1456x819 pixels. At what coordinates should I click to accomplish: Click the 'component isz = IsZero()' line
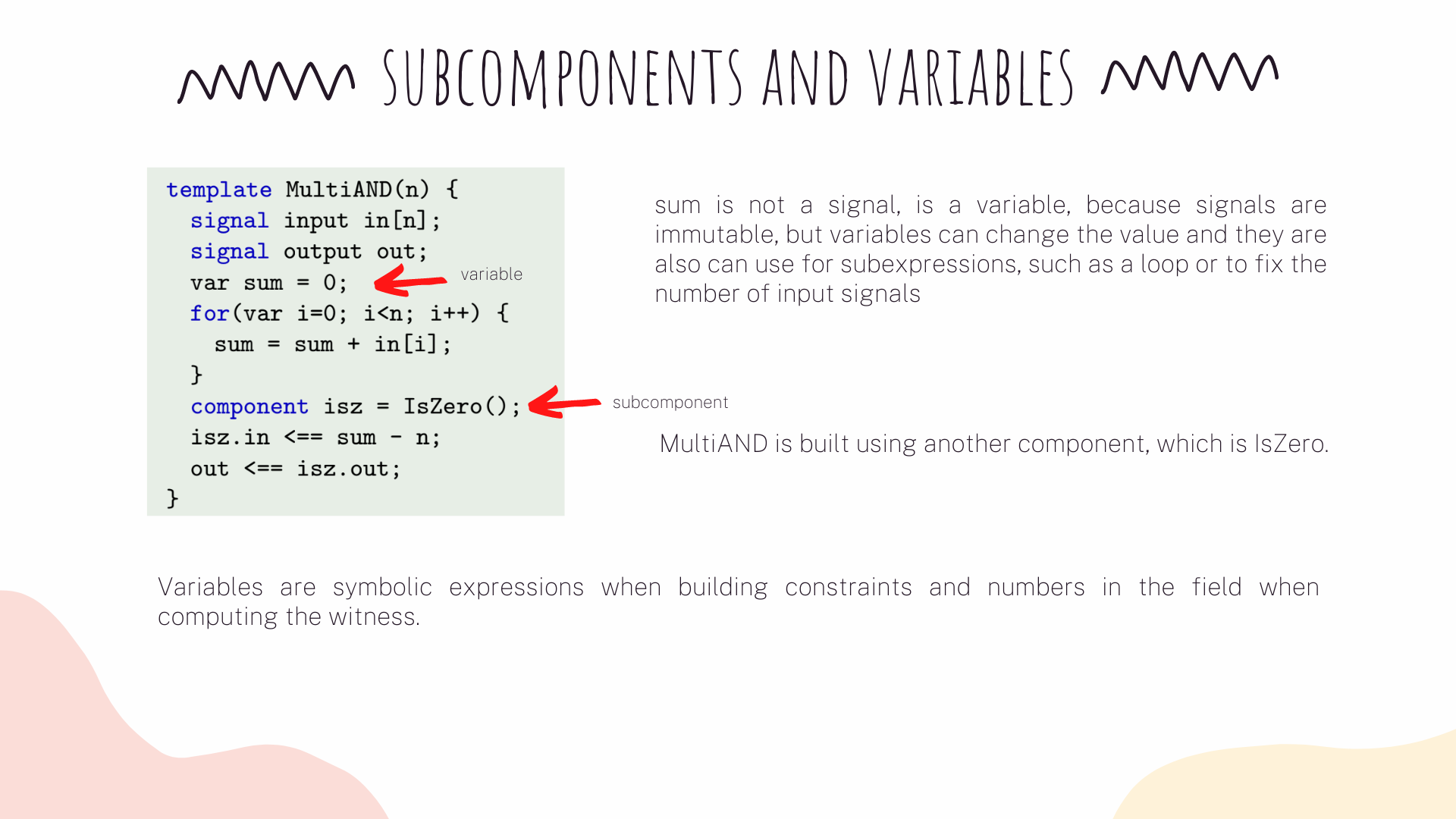point(350,405)
